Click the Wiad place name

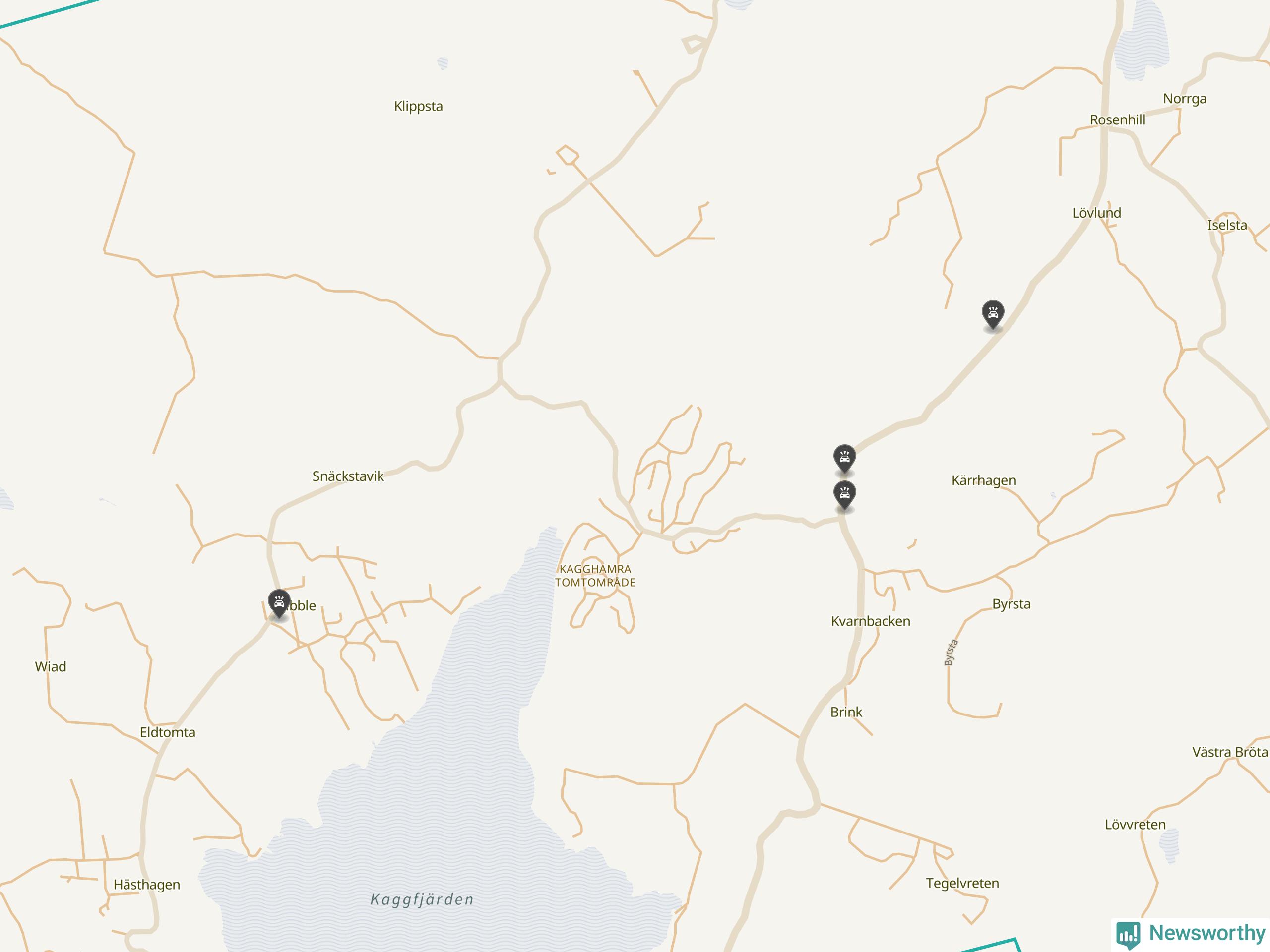(51, 667)
